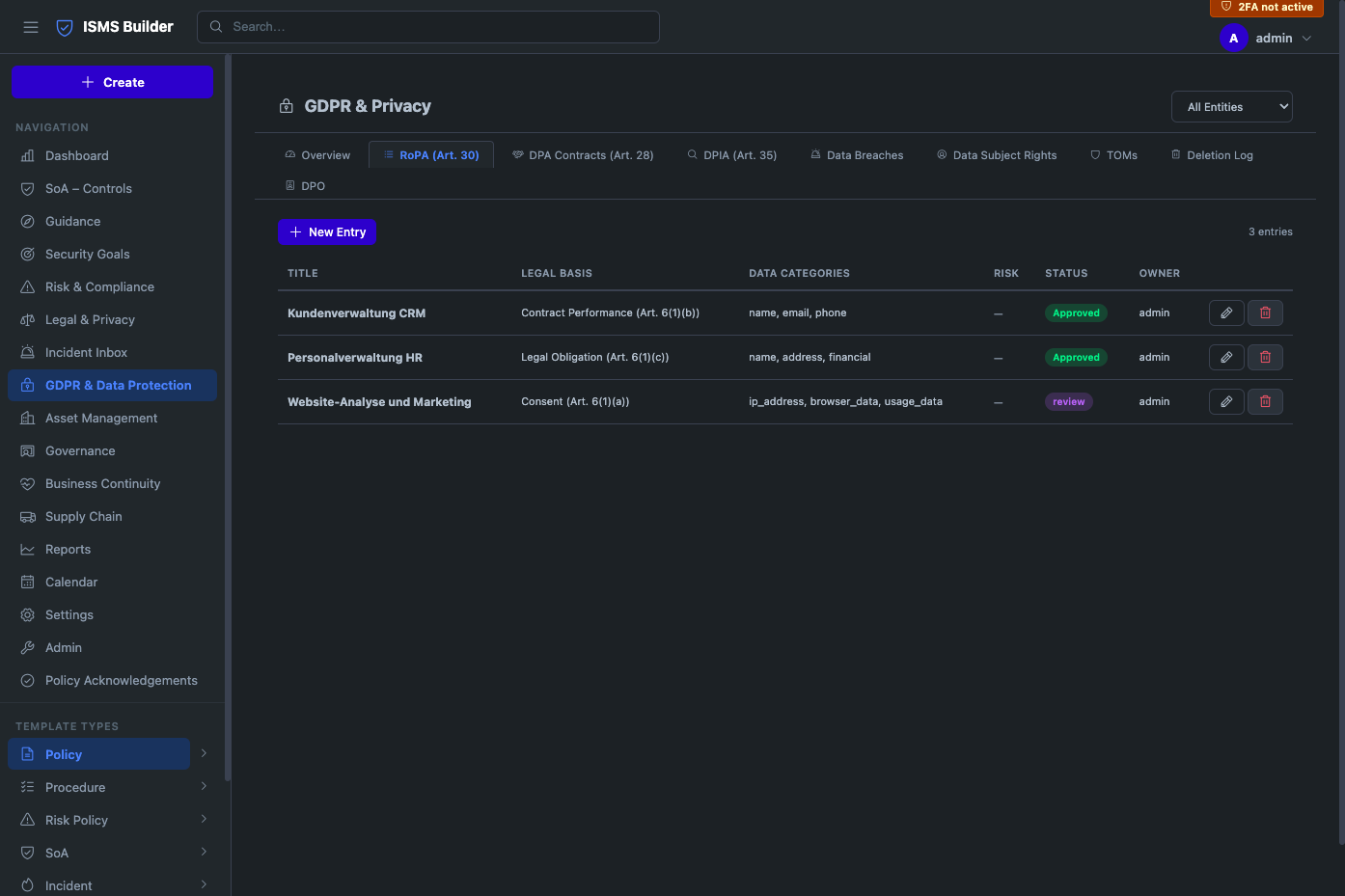The width and height of the screenshot is (1345, 896).
Task: Switch to the Overview tab
Action: (317, 155)
